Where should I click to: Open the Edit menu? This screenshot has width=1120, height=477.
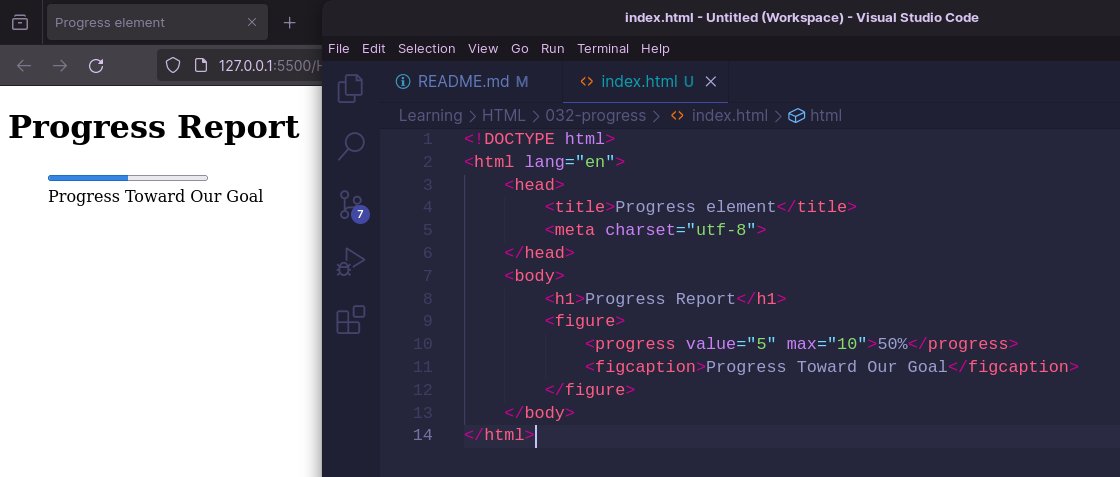(374, 49)
